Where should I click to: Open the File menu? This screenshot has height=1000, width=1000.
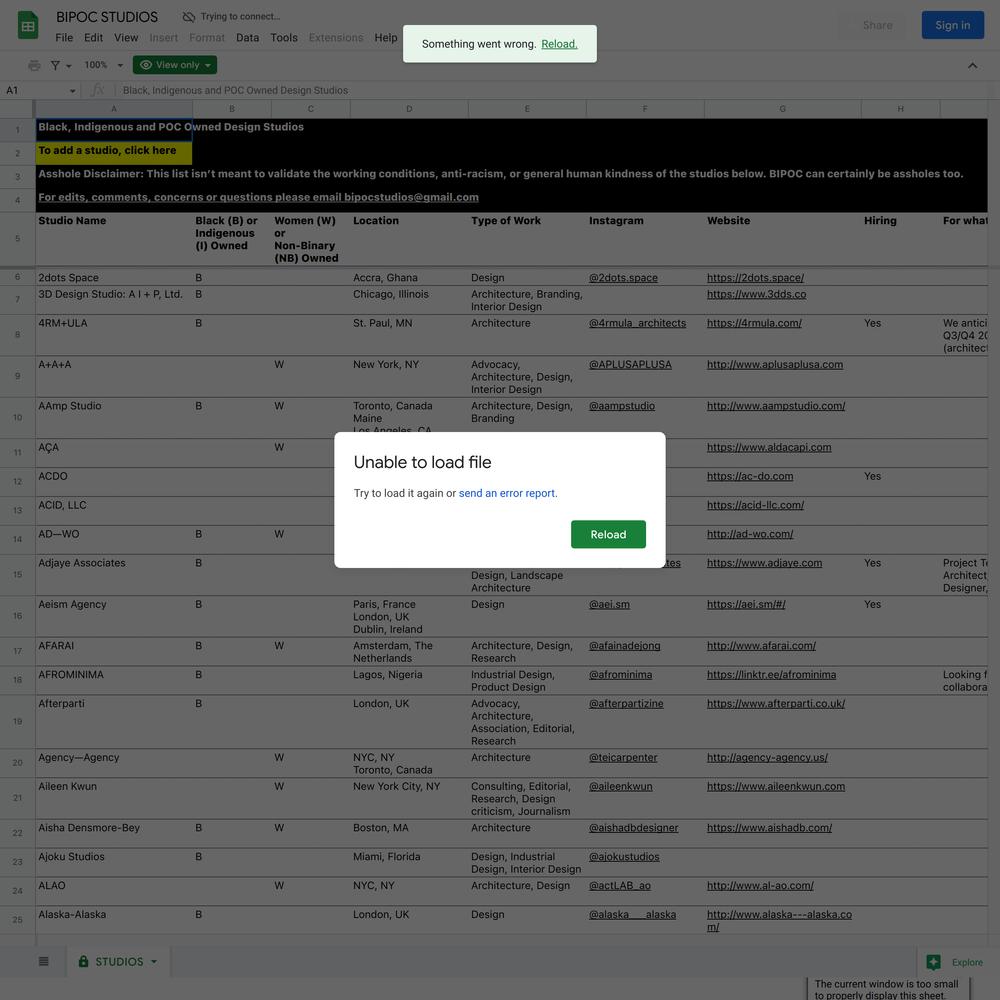tap(64, 38)
